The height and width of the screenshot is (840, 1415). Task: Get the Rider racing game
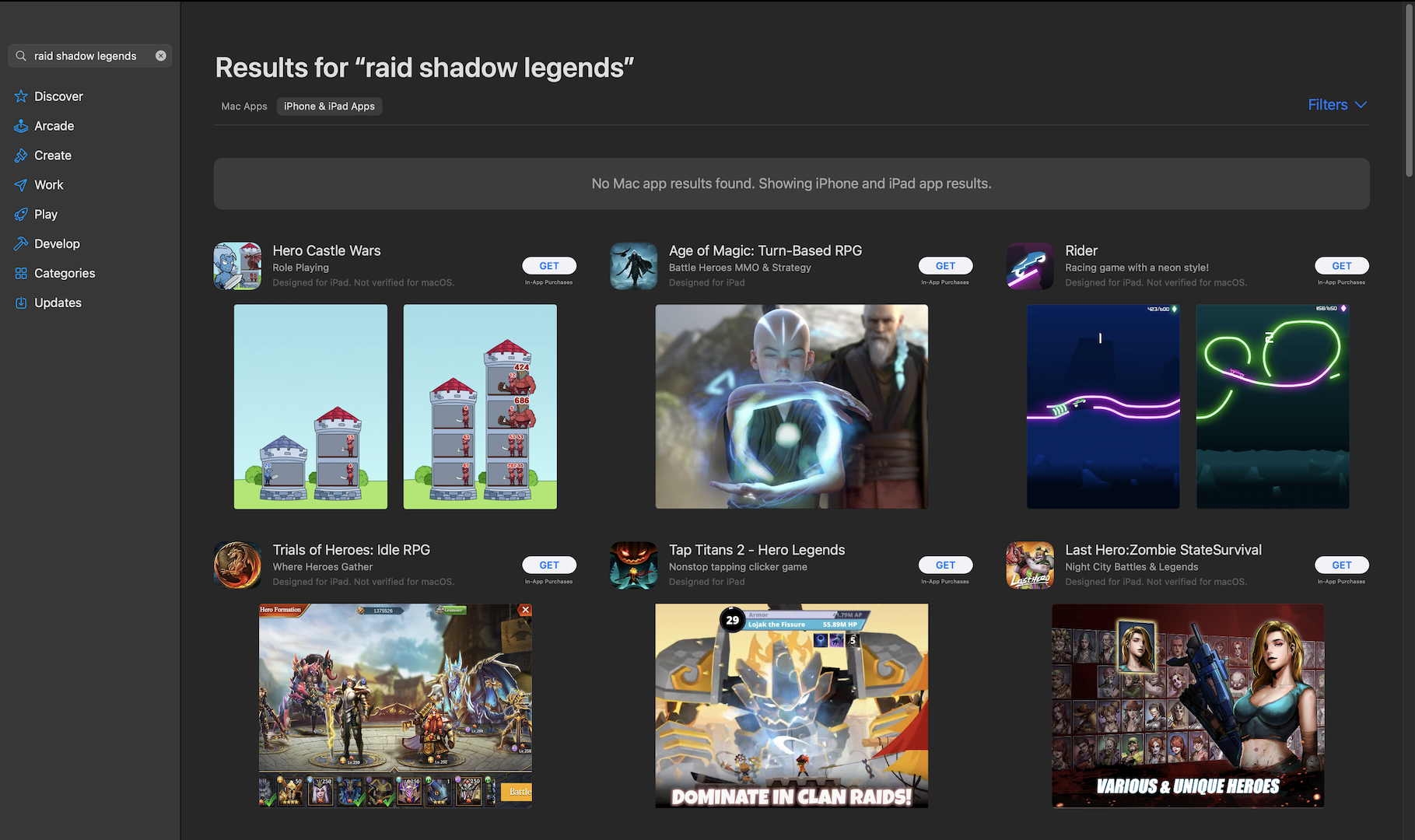(1342, 266)
